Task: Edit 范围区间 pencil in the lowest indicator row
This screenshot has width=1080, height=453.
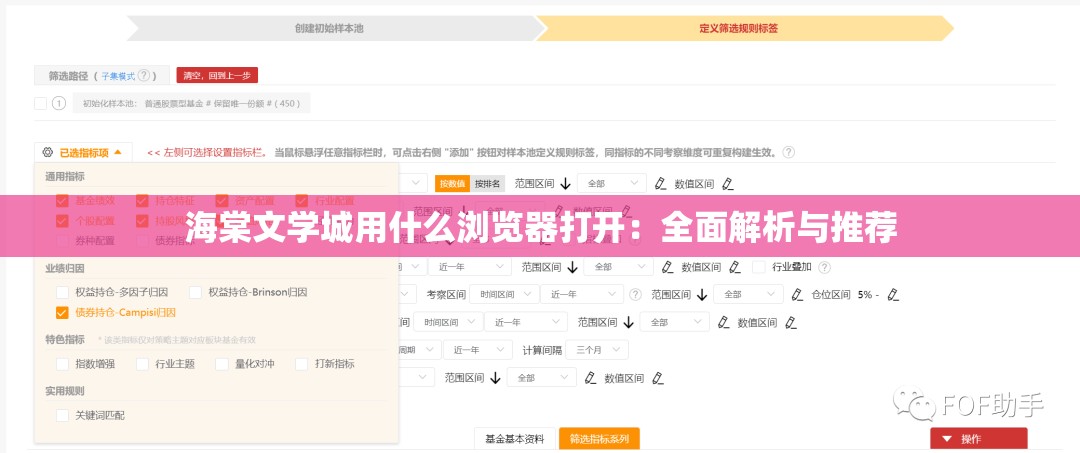Action: pyautogui.click(x=590, y=378)
